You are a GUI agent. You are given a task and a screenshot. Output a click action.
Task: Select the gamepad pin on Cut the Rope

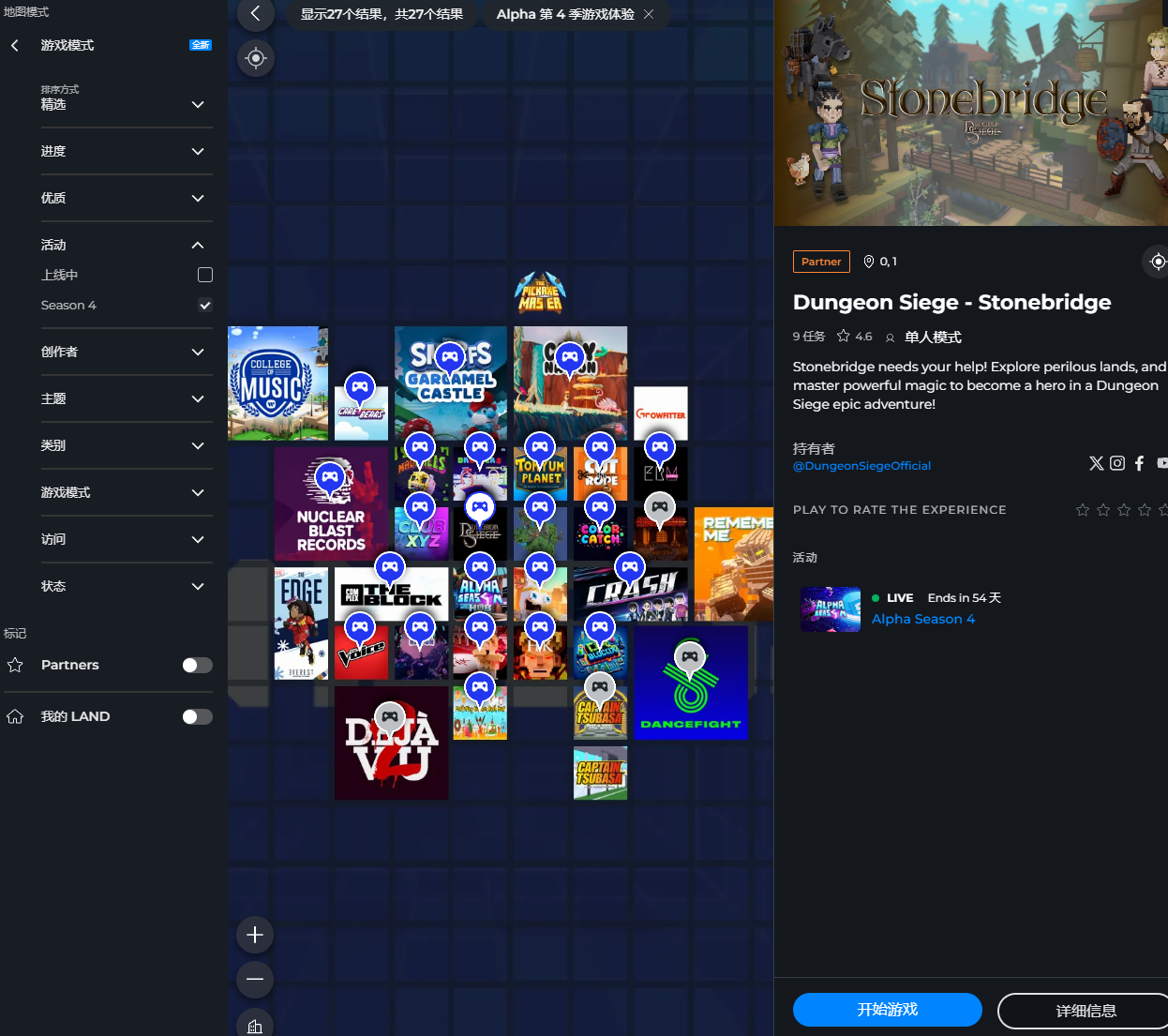(x=600, y=450)
